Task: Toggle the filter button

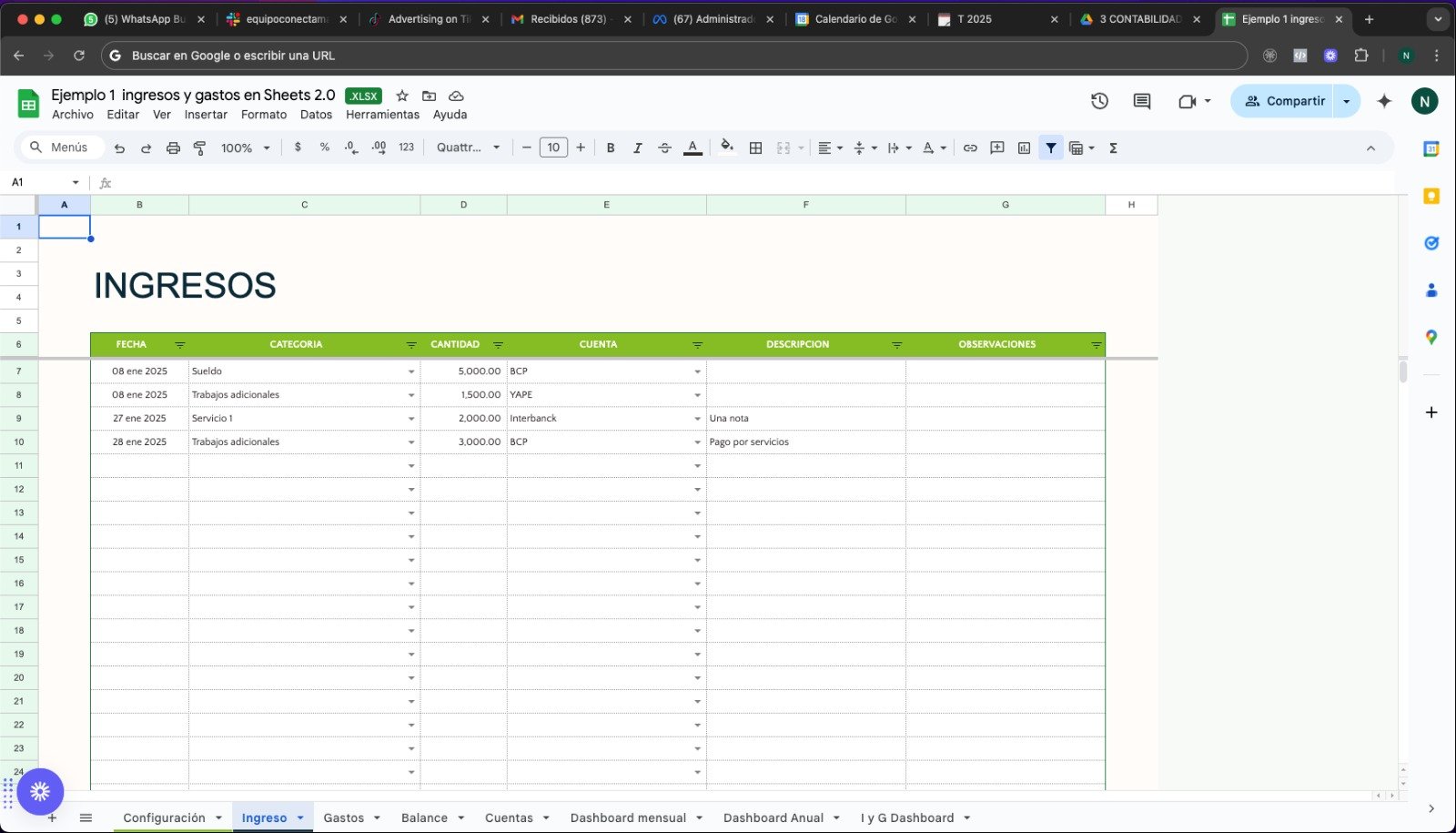Action: (1051, 147)
